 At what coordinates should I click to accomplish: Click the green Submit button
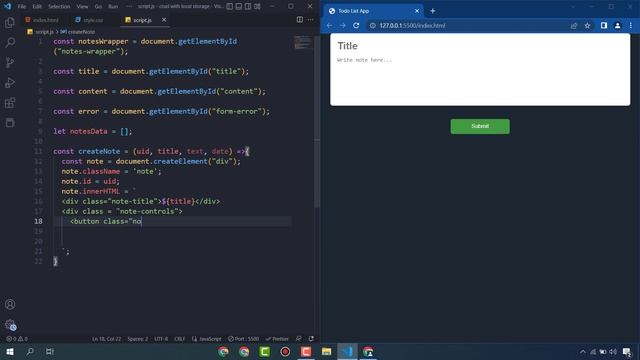(x=480, y=126)
